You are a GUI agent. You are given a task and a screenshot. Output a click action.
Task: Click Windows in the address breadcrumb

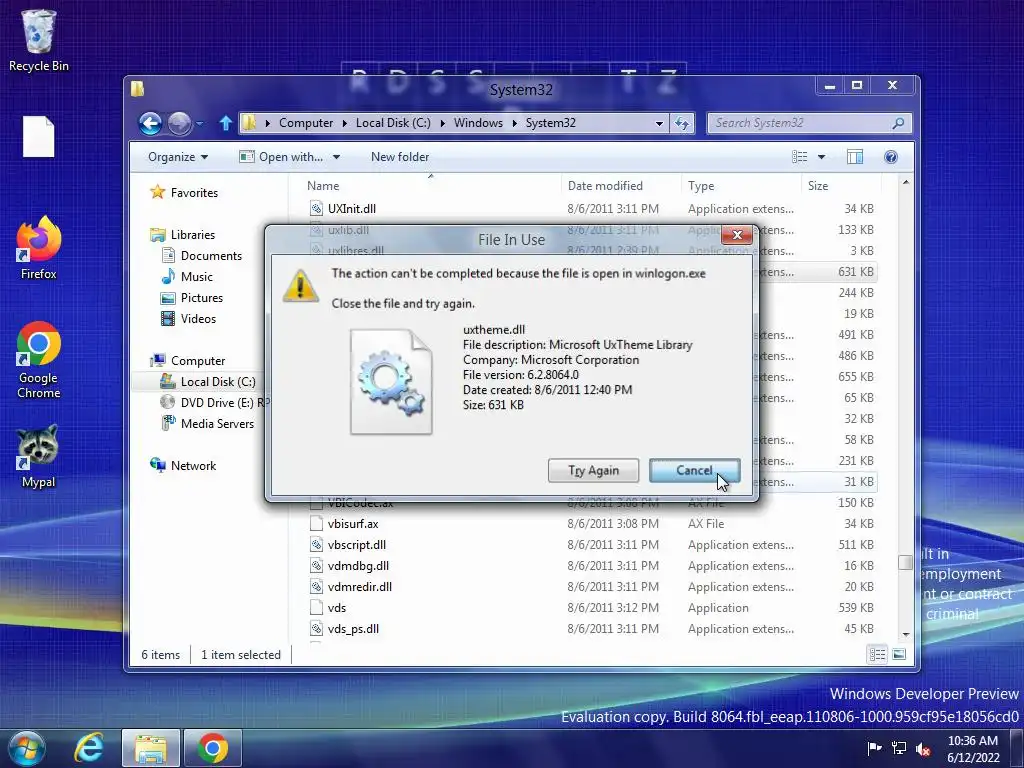tap(478, 123)
